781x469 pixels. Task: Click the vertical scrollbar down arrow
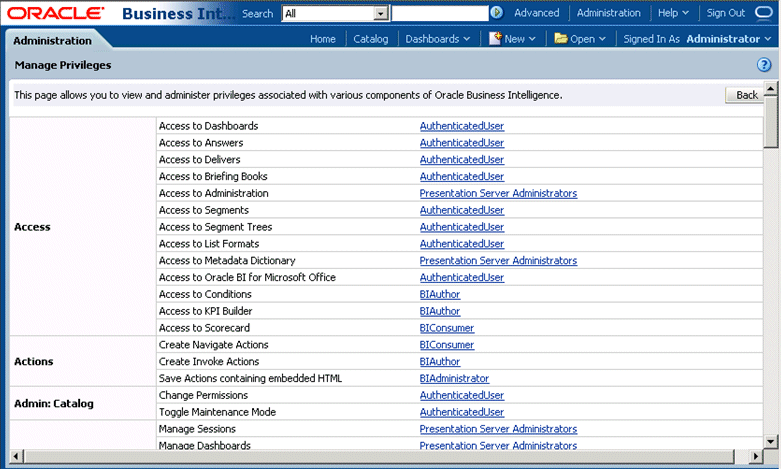coord(771,441)
